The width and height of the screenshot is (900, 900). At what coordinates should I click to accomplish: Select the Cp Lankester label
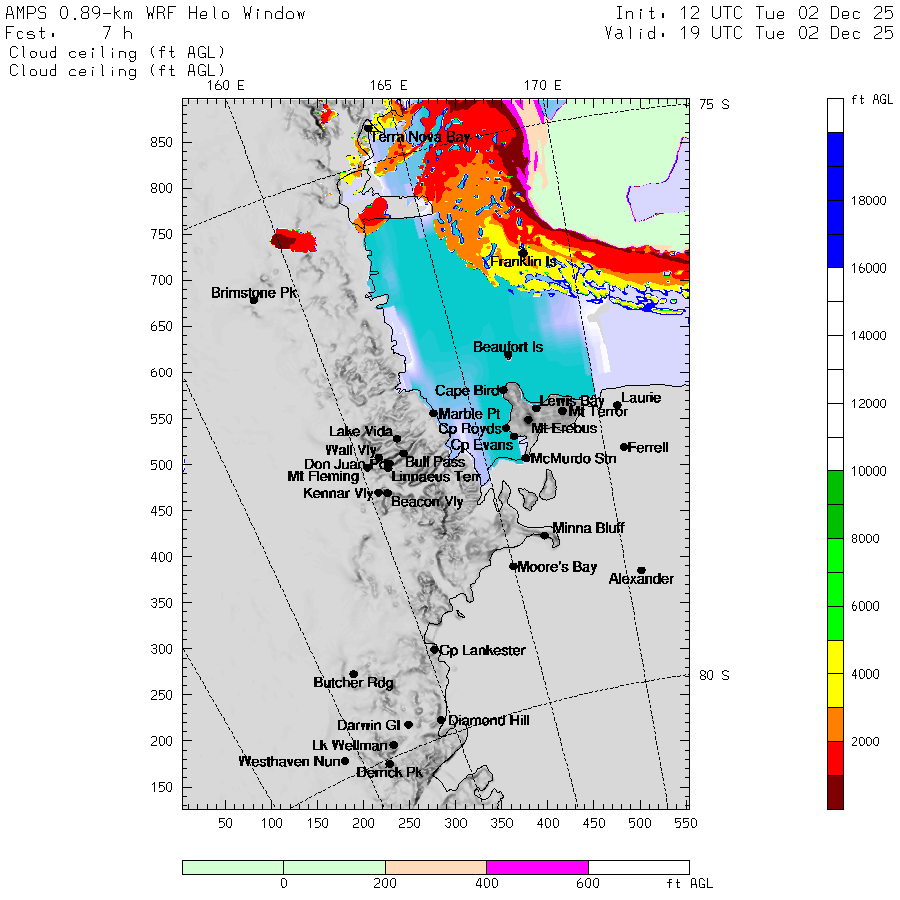pos(482,650)
